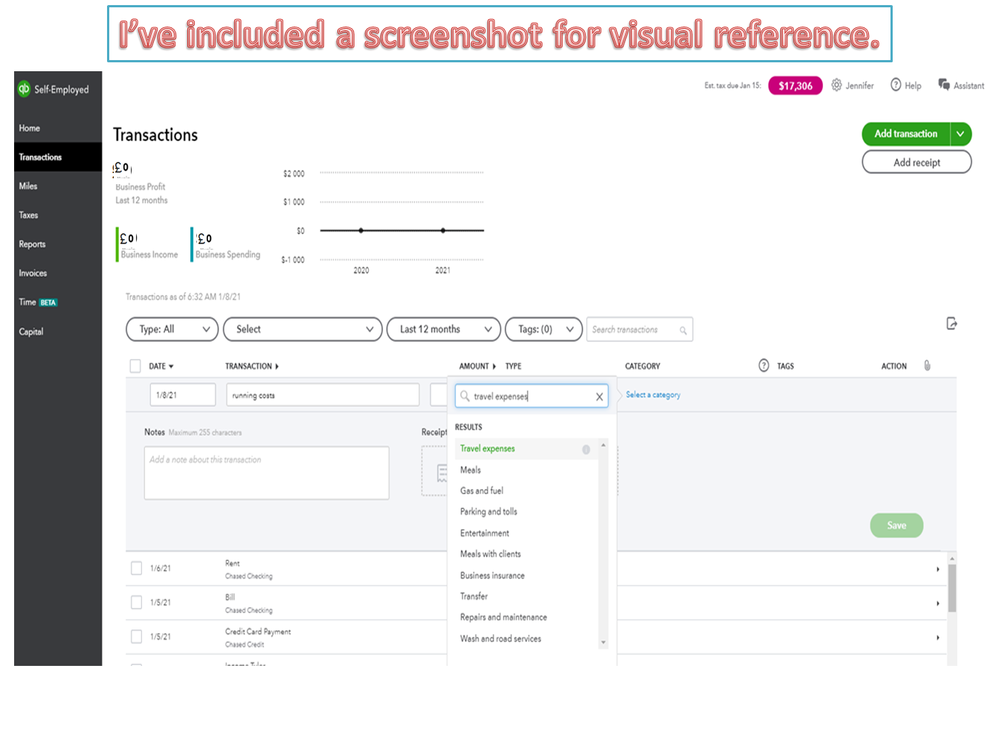Sort by the DATE column header
Screen dimensions: 999x749
pos(161,366)
